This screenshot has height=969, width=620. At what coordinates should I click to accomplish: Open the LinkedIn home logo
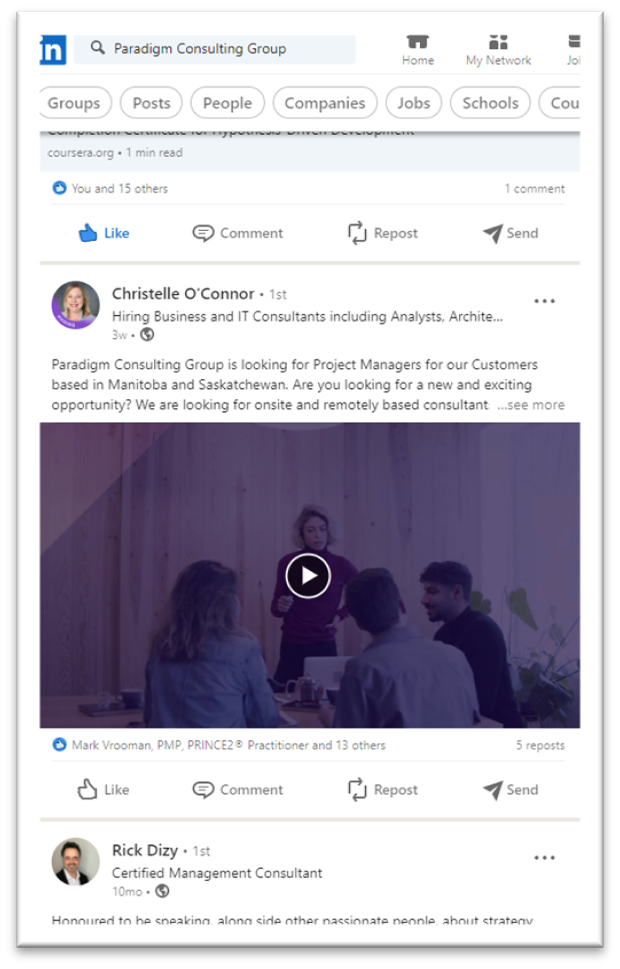click(x=53, y=49)
